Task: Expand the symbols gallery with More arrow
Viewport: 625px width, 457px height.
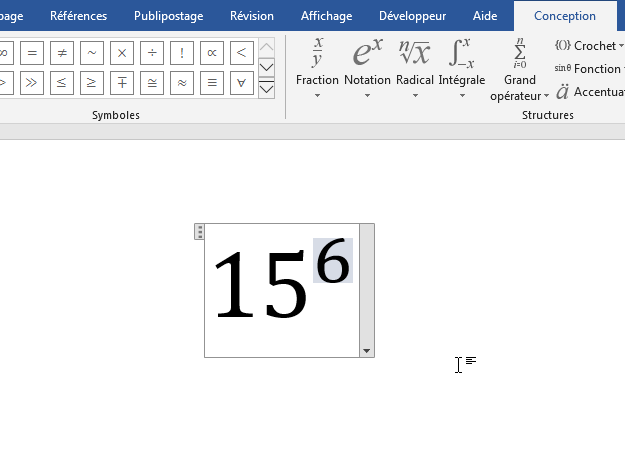Action: (267, 90)
